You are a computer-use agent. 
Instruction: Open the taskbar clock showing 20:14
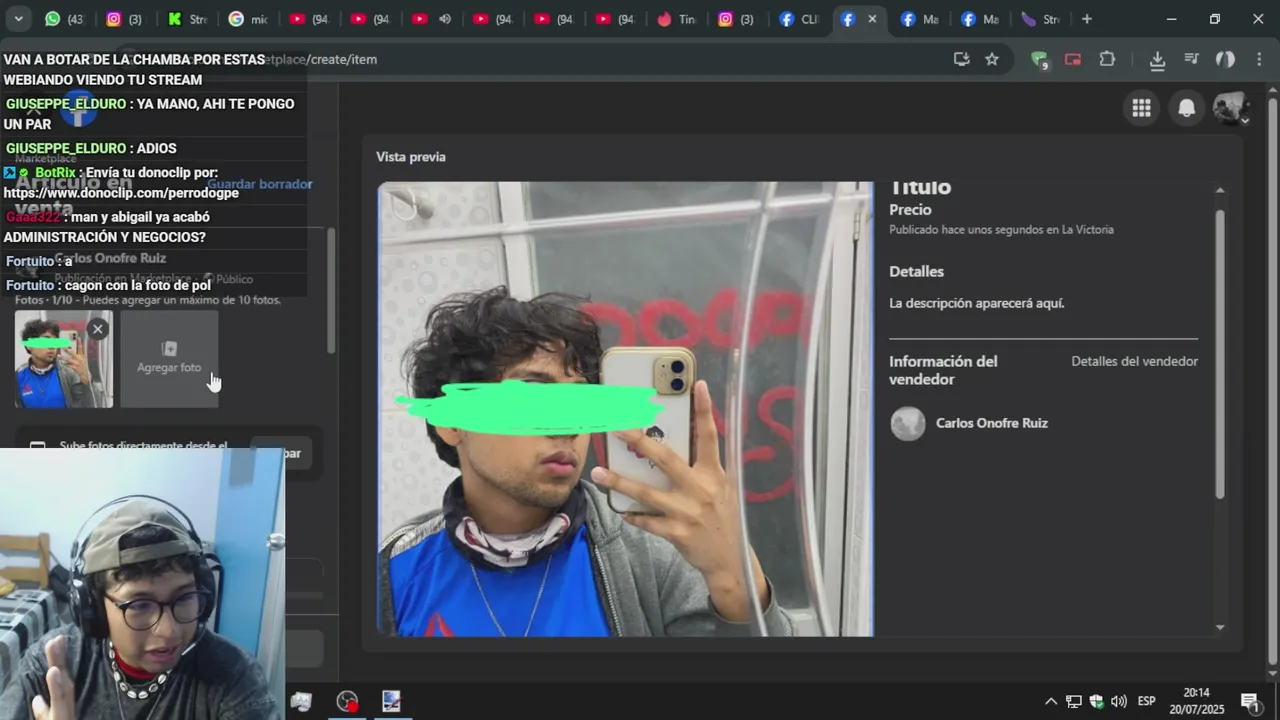pos(1197,701)
